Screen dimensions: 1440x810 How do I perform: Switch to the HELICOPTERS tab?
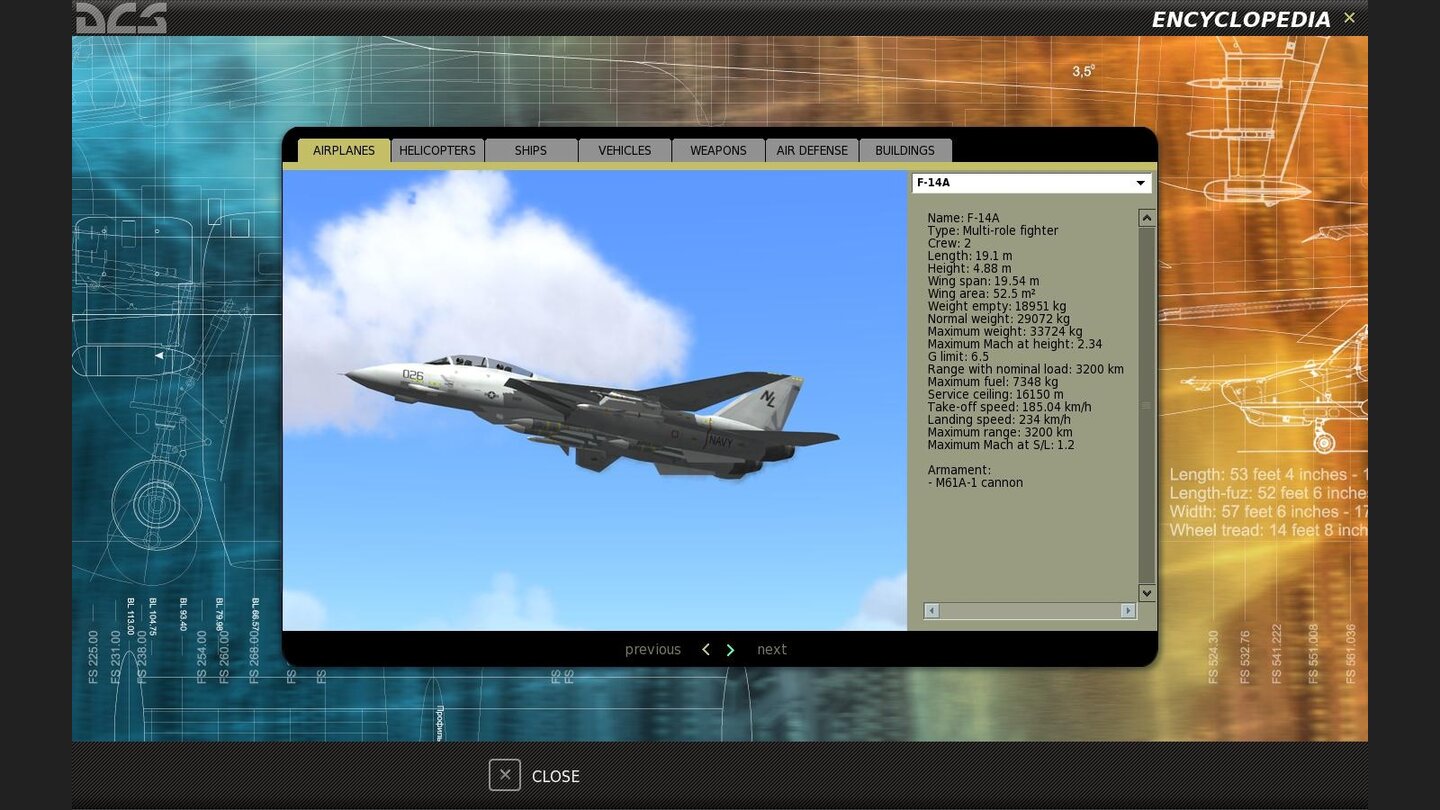click(437, 150)
